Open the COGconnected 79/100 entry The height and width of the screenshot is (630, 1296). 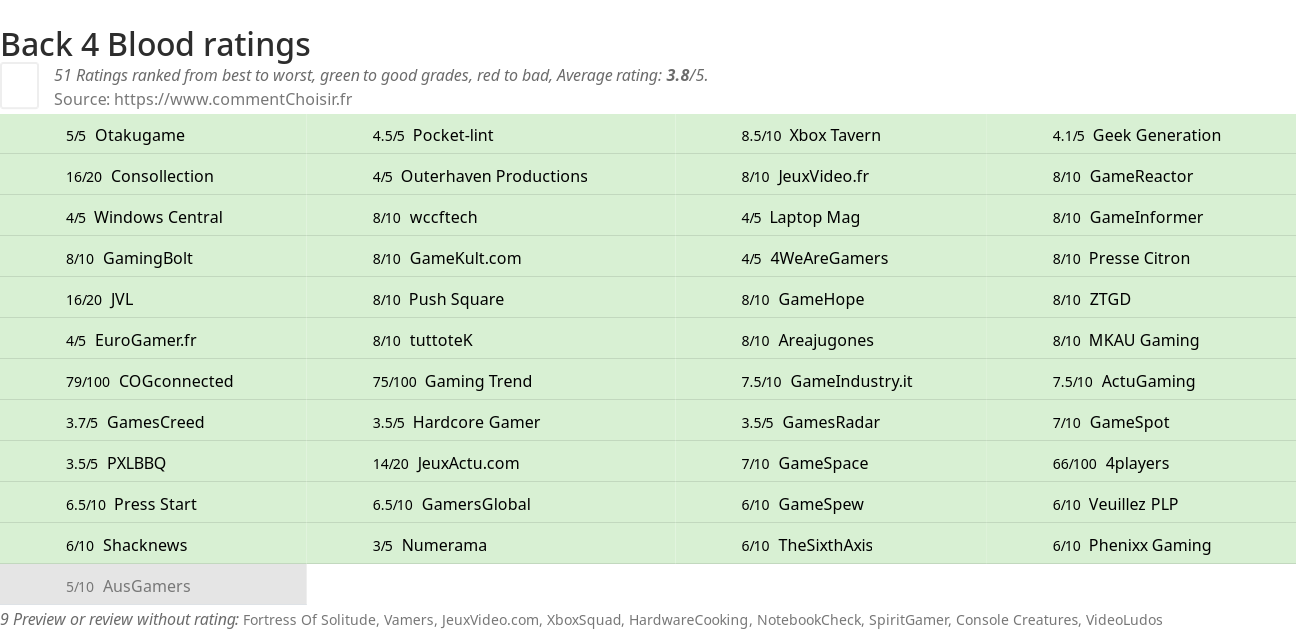[153, 381]
